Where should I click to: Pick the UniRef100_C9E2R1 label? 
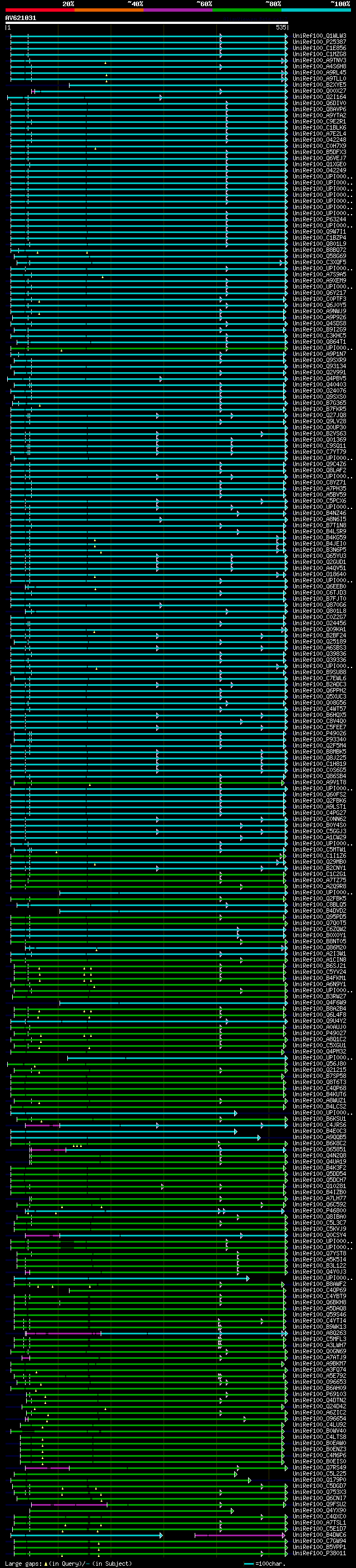point(319,121)
